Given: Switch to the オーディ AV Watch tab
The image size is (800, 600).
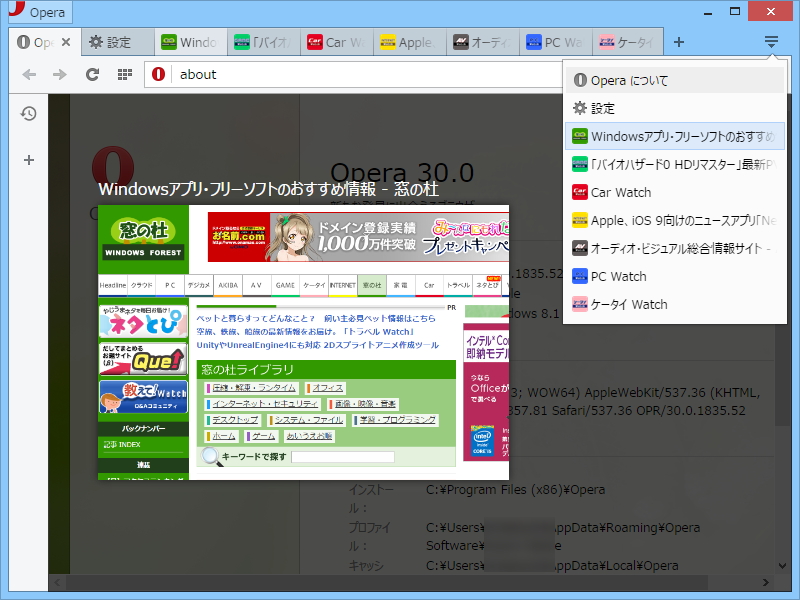Looking at the screenshot, I should click(483, 42).
